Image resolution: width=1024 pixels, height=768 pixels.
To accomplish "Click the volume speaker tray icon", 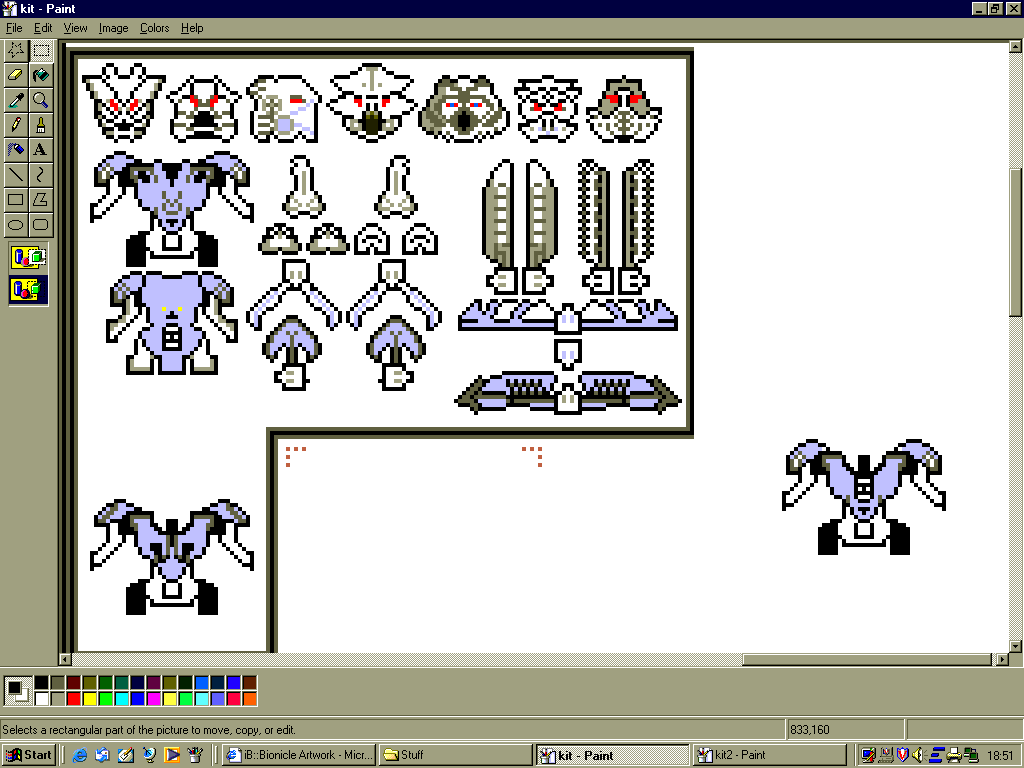I will point(919,755).
